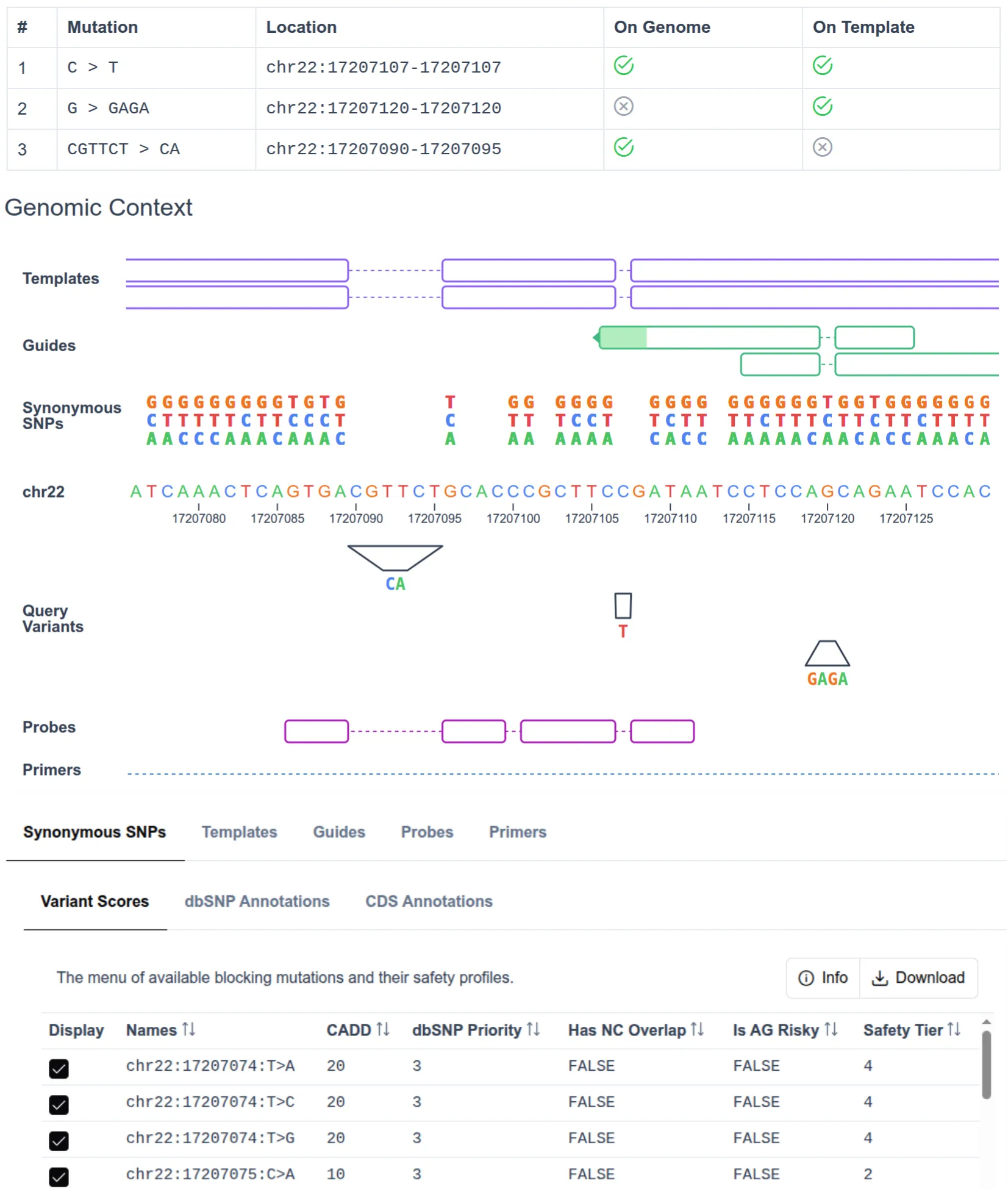The height and width of the screenshot is (1189, 1008).
Task: Click the CA deletion variant funnel glyph
Action: [x=395, y=557]
